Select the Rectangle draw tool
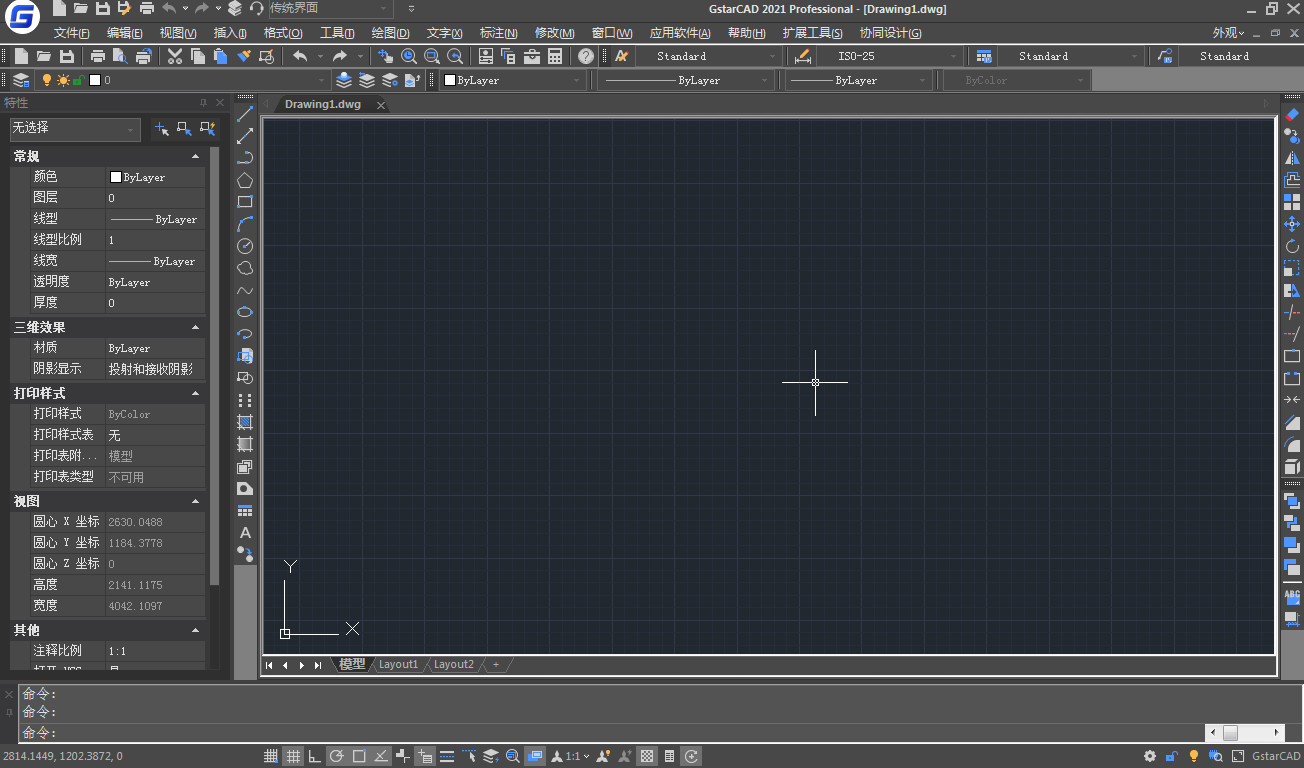Viewport: 1304px width, 768px height. [245, 202]
